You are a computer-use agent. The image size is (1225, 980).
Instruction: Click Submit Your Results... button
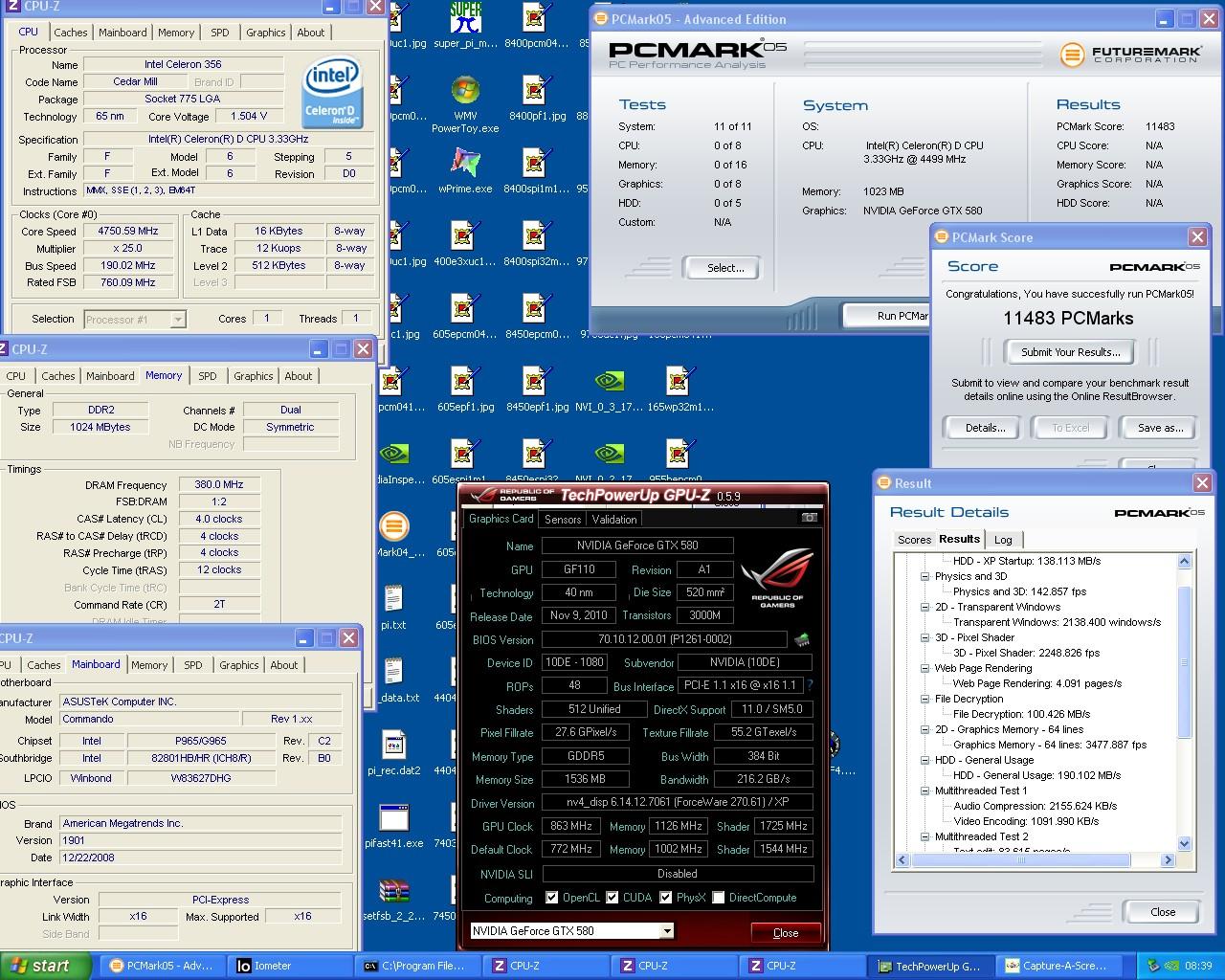click(1070, 352)
